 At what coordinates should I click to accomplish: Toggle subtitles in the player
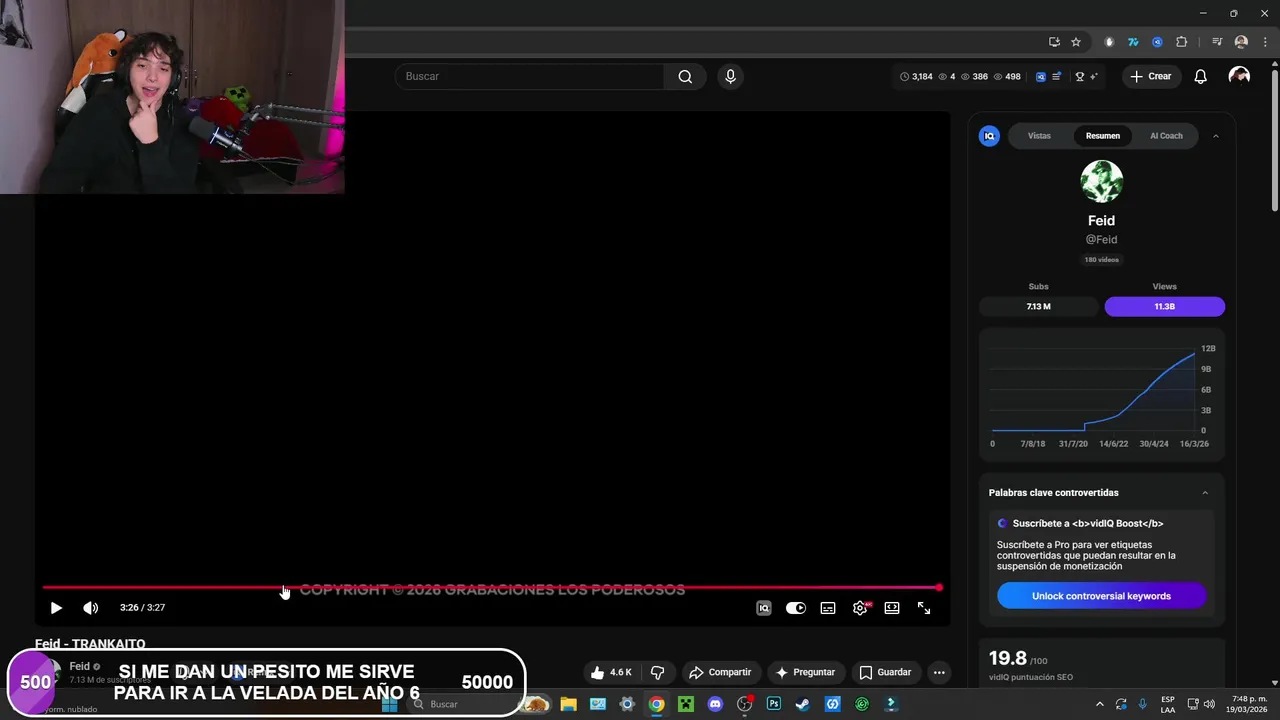point(828,608)
